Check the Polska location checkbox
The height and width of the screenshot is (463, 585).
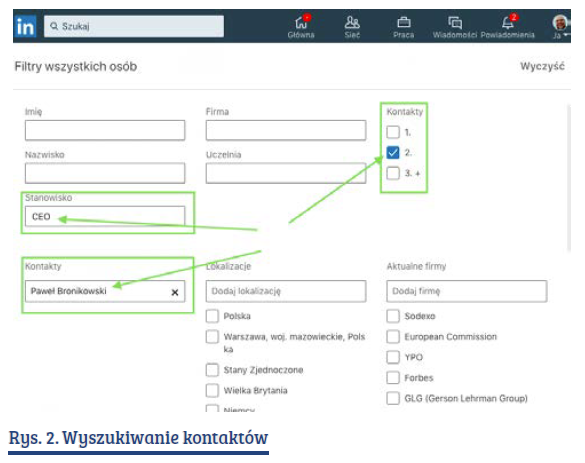(x=212, y=316)
